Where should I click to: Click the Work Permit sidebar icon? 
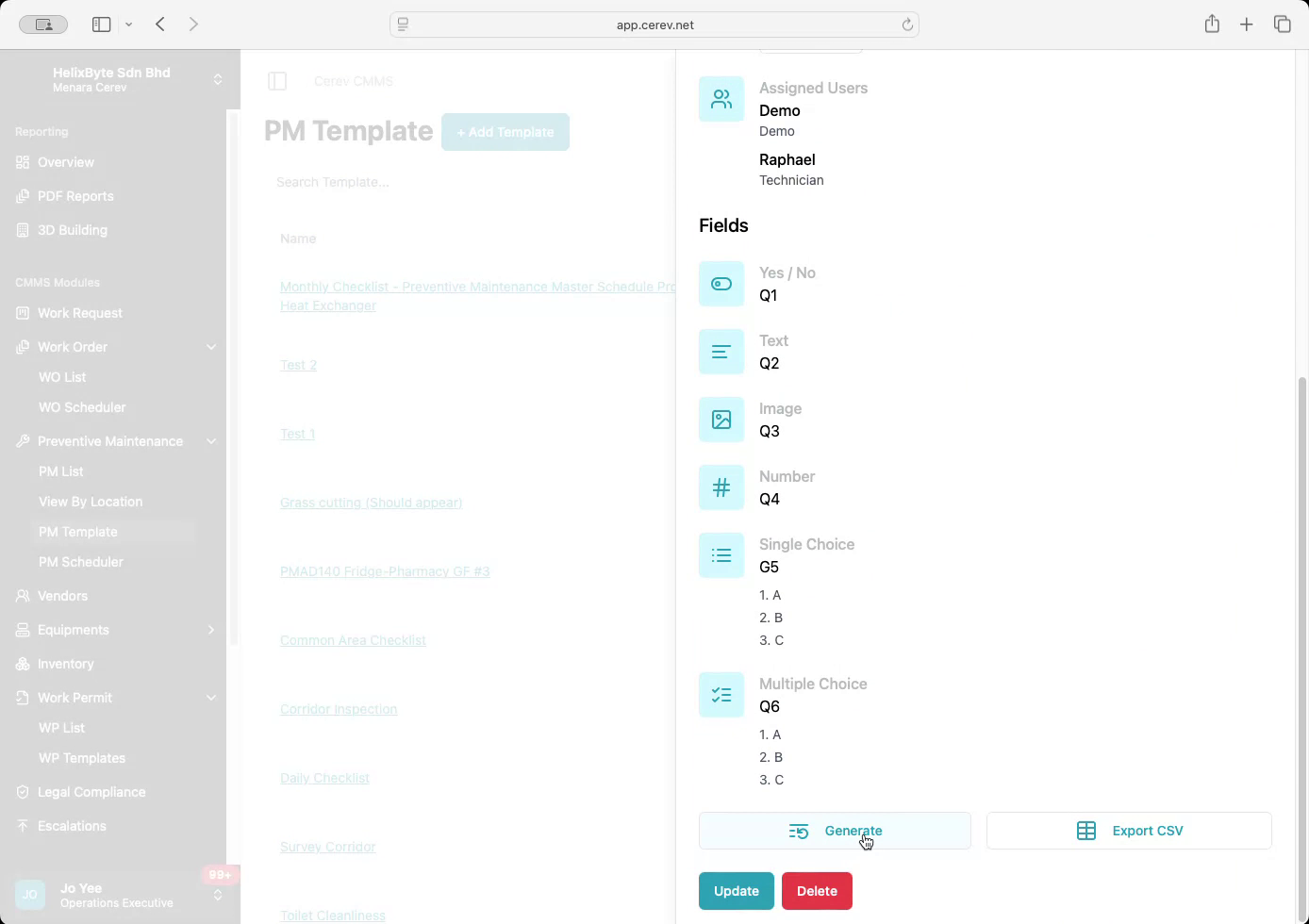click(x=23, y=698)
